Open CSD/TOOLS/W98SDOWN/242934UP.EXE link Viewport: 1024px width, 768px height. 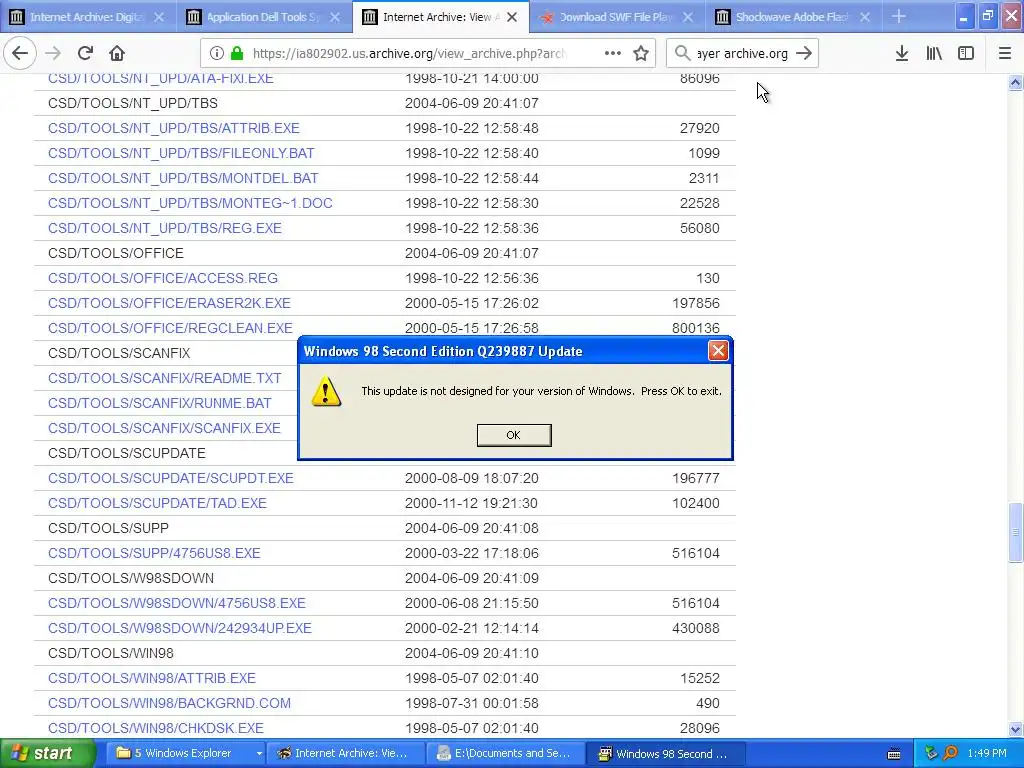(x=180, y=628)
